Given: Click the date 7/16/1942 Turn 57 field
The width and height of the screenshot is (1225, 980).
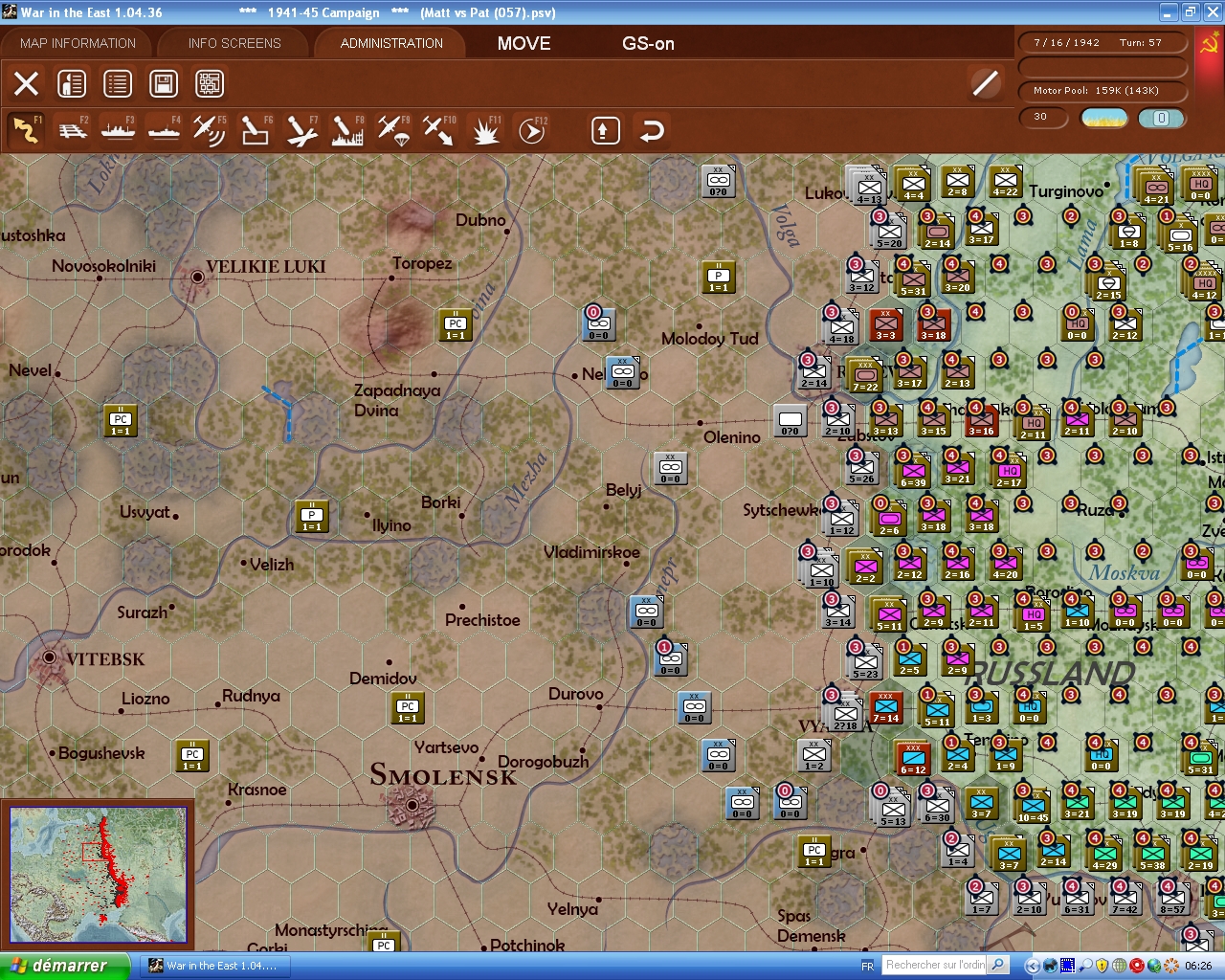Looking at the screenshot, I should (x=1102, y=43).
